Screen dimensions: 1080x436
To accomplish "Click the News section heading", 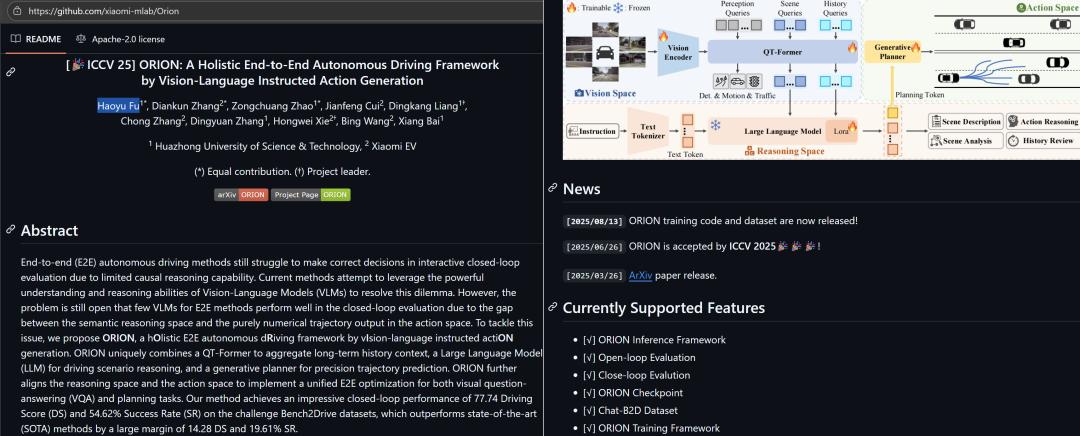I will coord(581,189).
